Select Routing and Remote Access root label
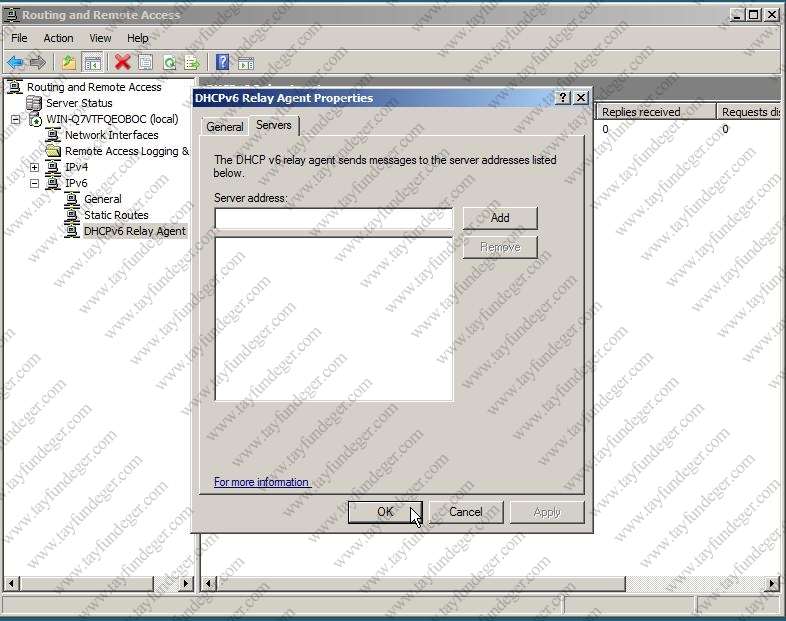The height and width of the screenshot is (621, 786). (94, 87)
